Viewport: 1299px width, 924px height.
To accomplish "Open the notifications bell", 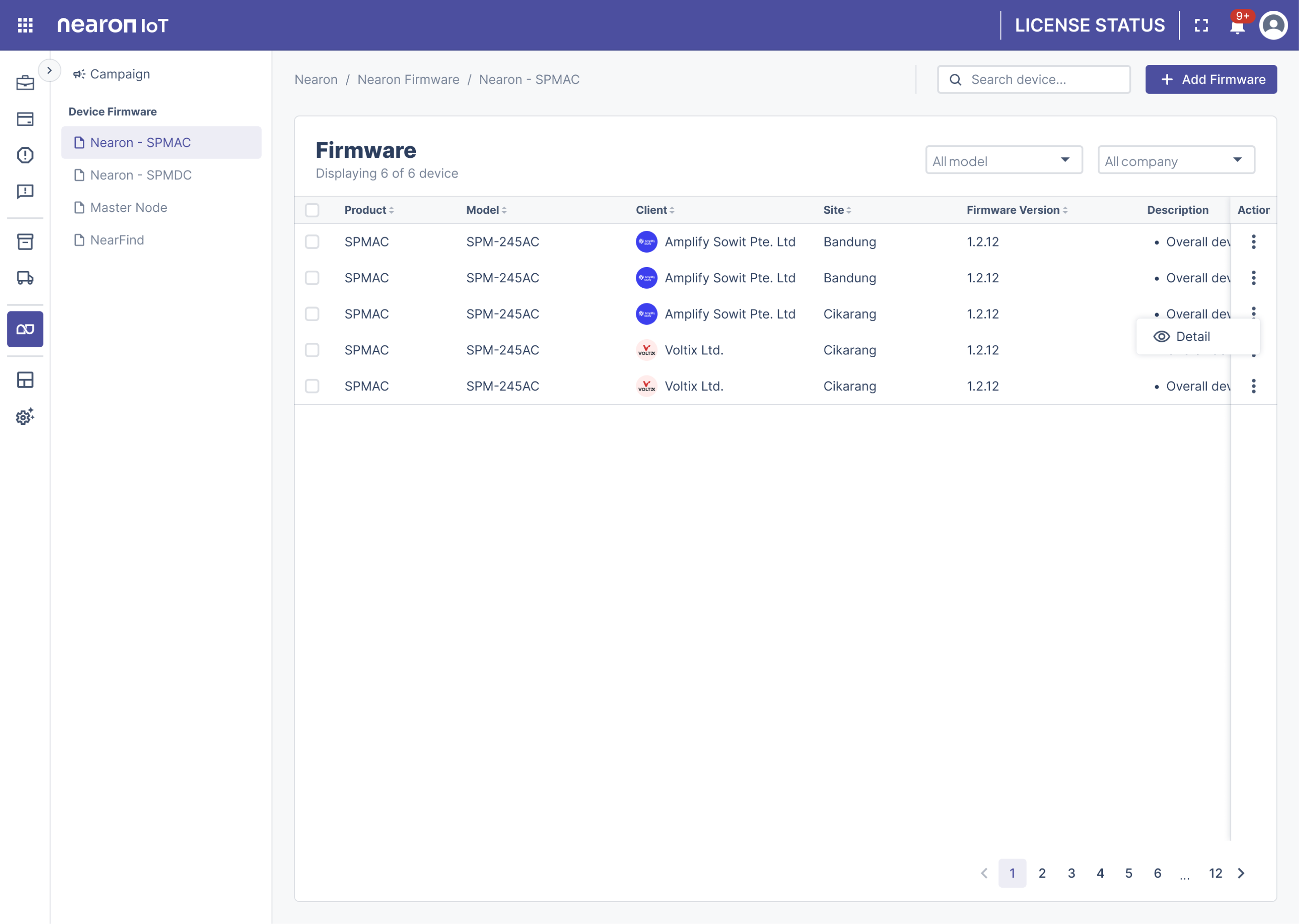I will (x=1237, y=26).
